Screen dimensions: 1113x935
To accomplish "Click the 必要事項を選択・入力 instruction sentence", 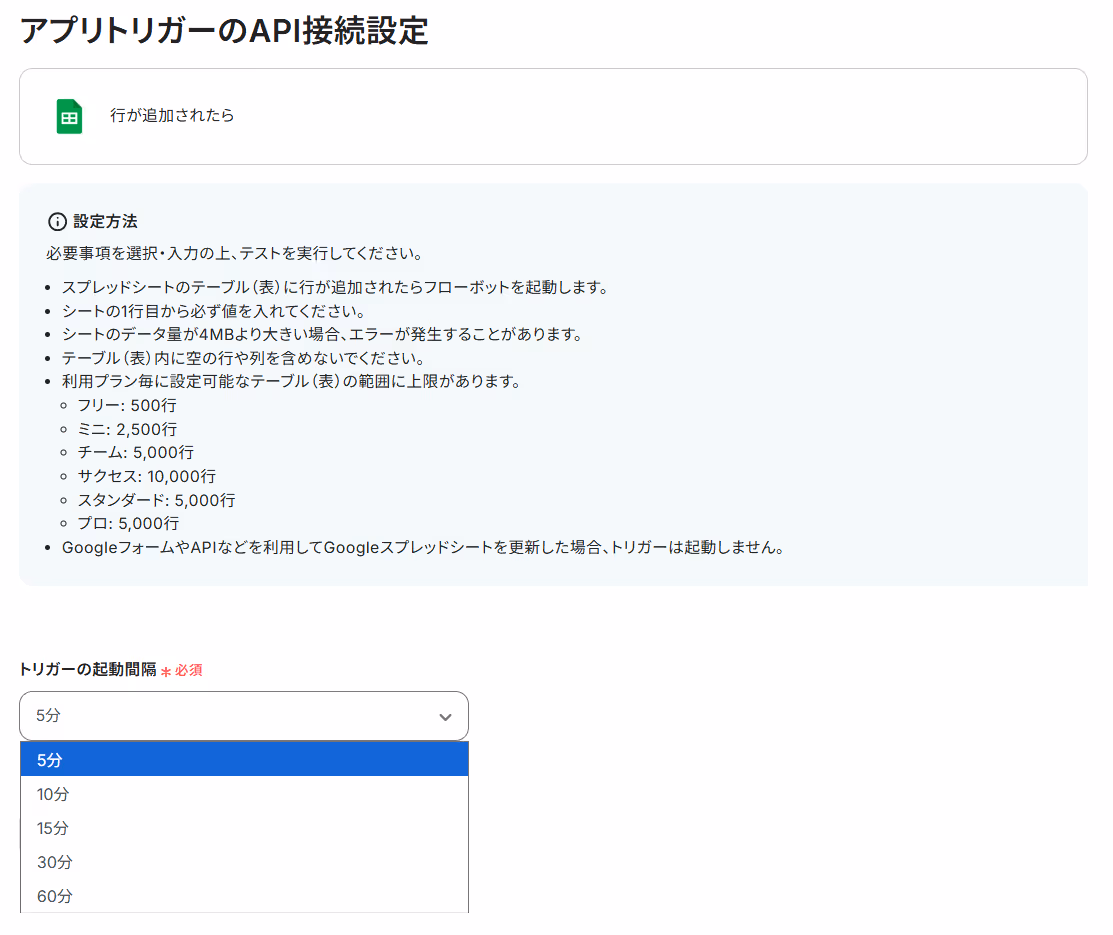I will tap(235, 253).
